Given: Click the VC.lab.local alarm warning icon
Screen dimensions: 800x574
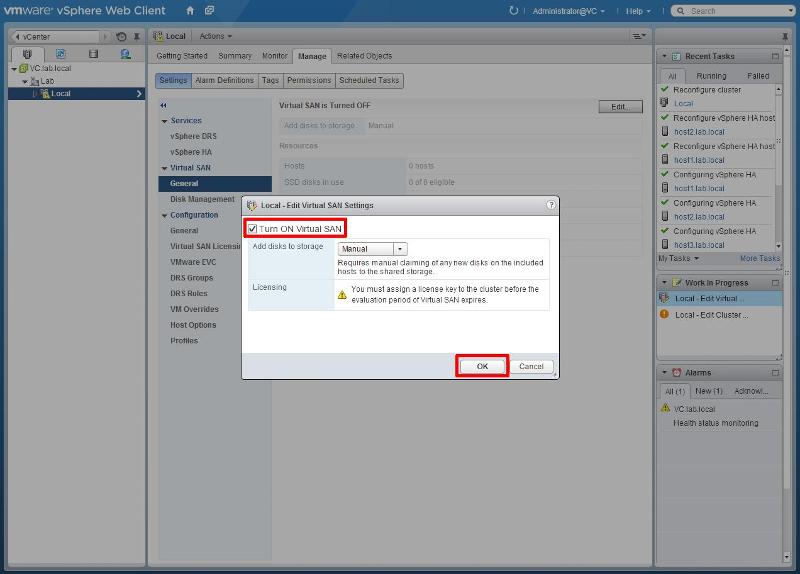Looking at the screenshot, I should point(665,408).
